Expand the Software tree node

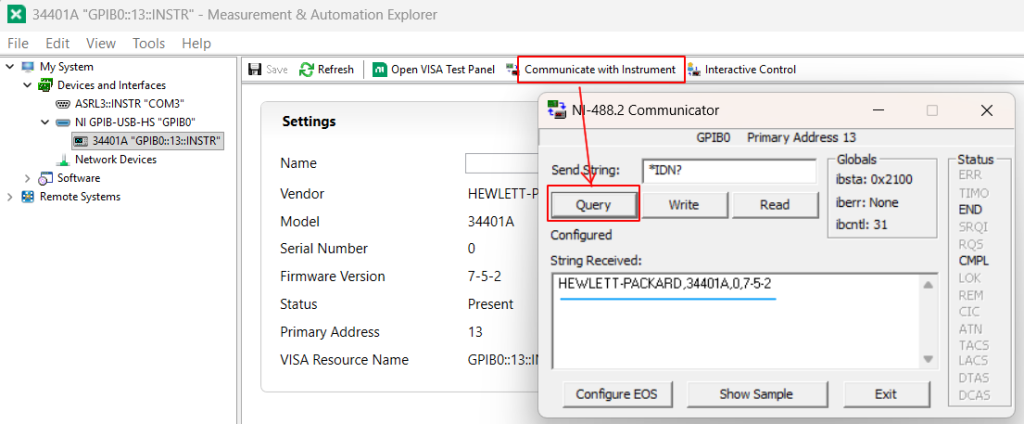[27, 178]
